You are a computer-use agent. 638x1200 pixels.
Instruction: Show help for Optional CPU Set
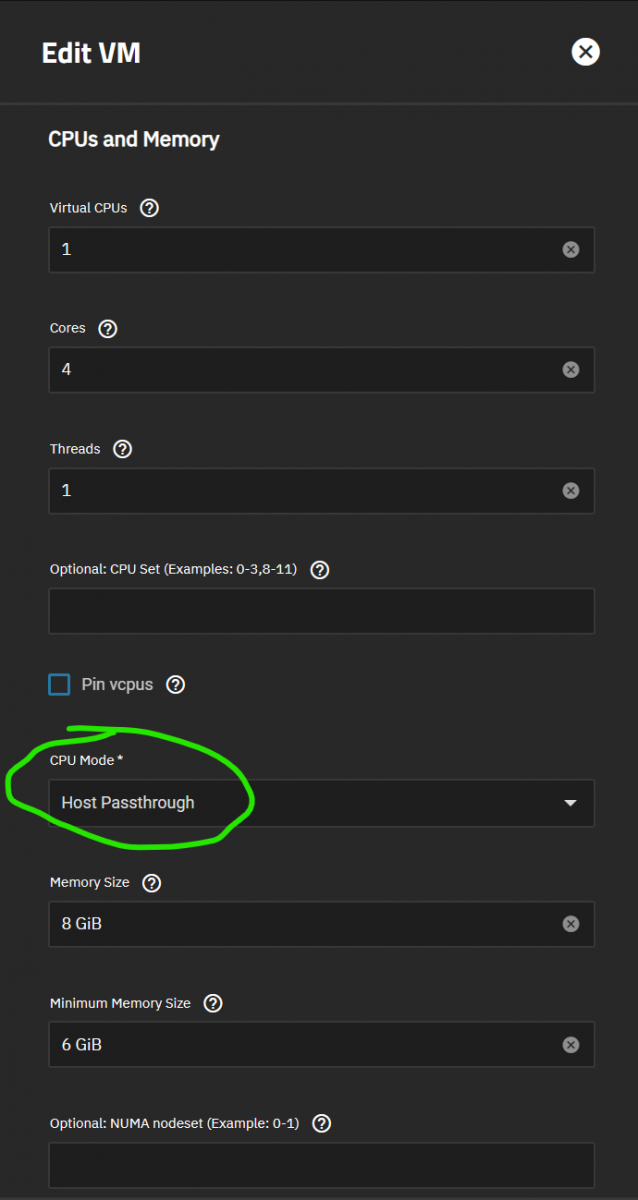tap(320, 570)
